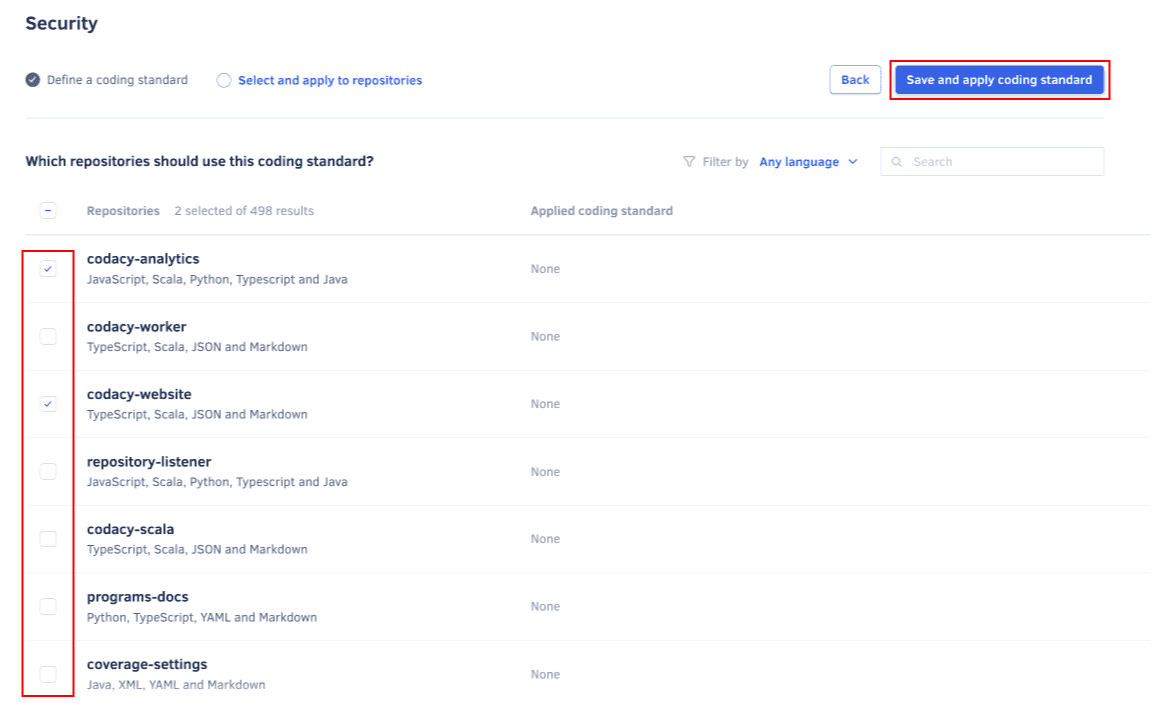The height and width of the screenshot is (715, 1162).
Task: Check the programs-docs repository
Action: pyautogui.click(x=47, y=606)
